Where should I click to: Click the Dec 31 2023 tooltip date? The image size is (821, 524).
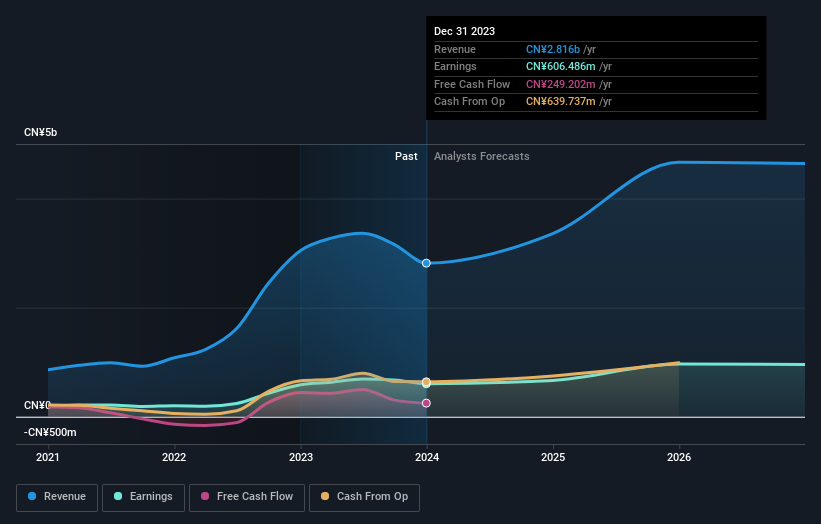point(464,31)
